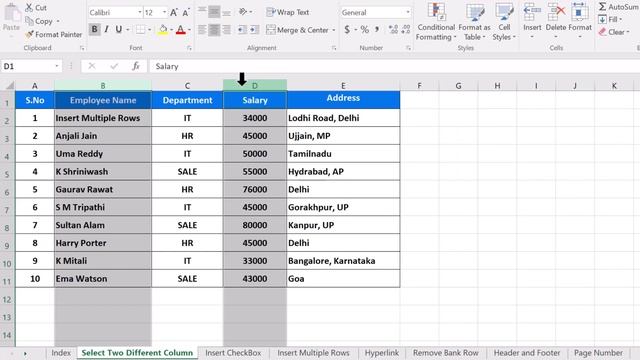Viewport: 640px width, 360px height.
Task: Click the Copy icon
Action: [x=29, y=21]
